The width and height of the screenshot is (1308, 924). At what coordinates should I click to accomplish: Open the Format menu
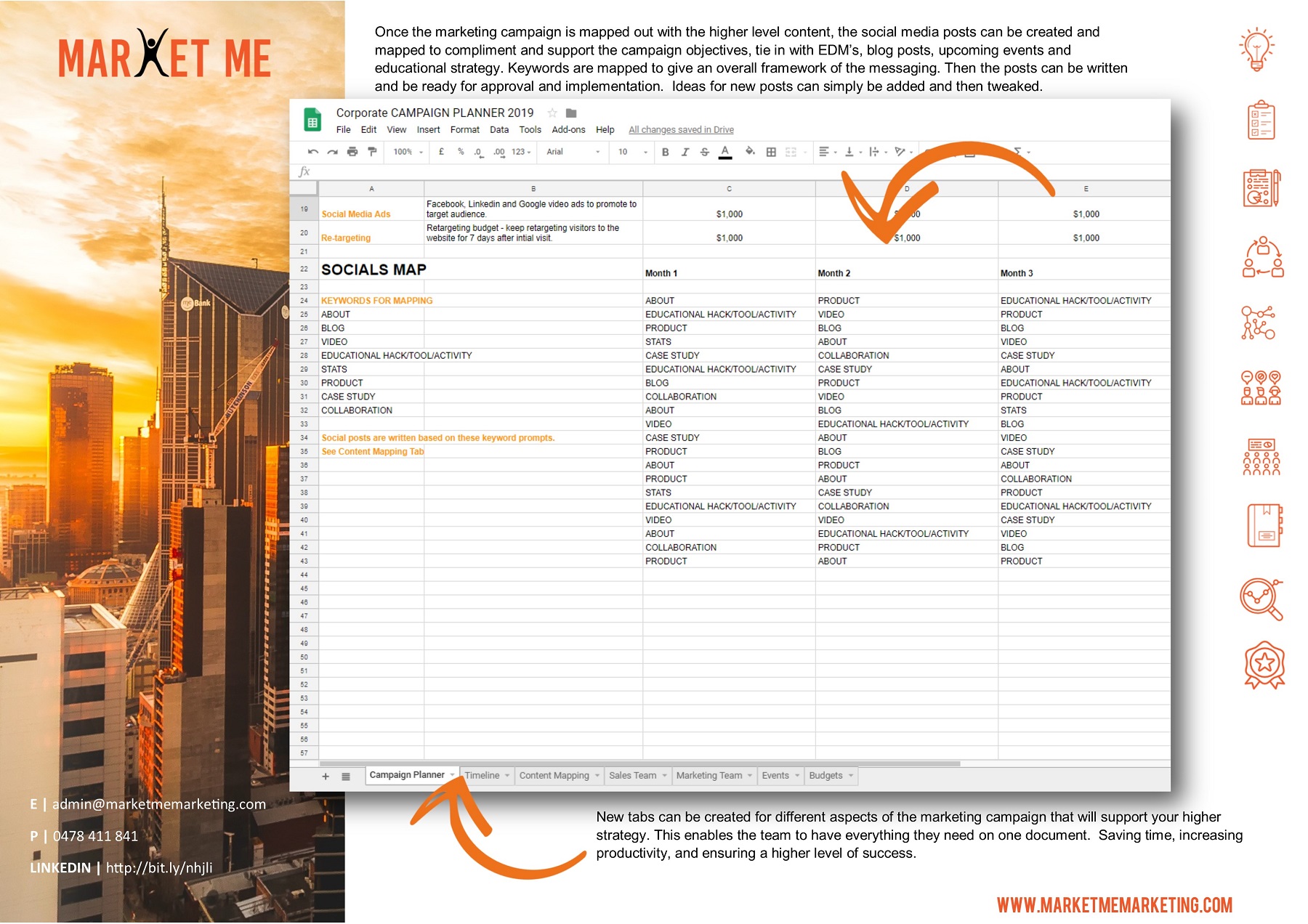tap(464, 130)
